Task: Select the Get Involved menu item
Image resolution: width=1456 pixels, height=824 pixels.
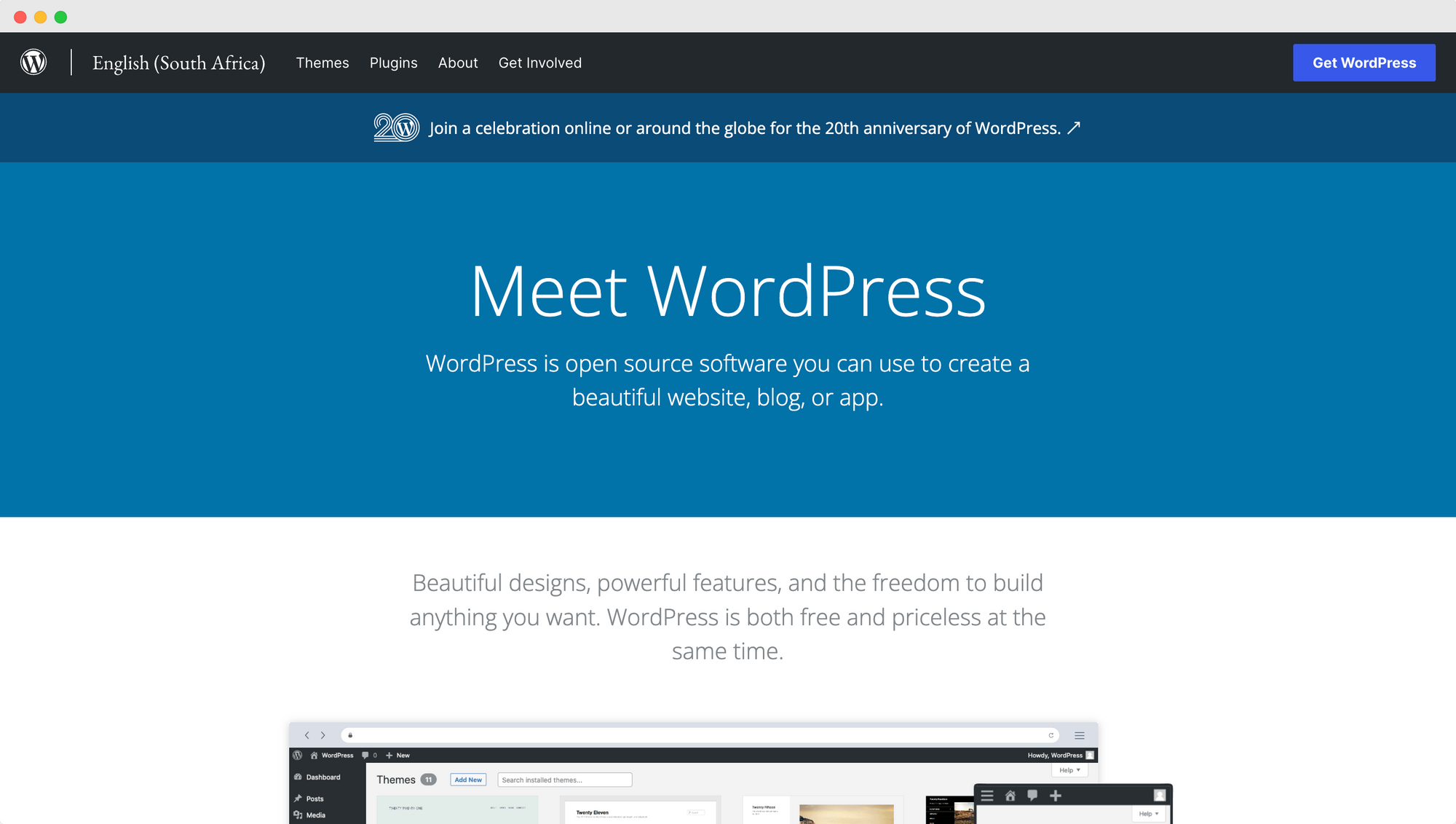Action: 540,63
